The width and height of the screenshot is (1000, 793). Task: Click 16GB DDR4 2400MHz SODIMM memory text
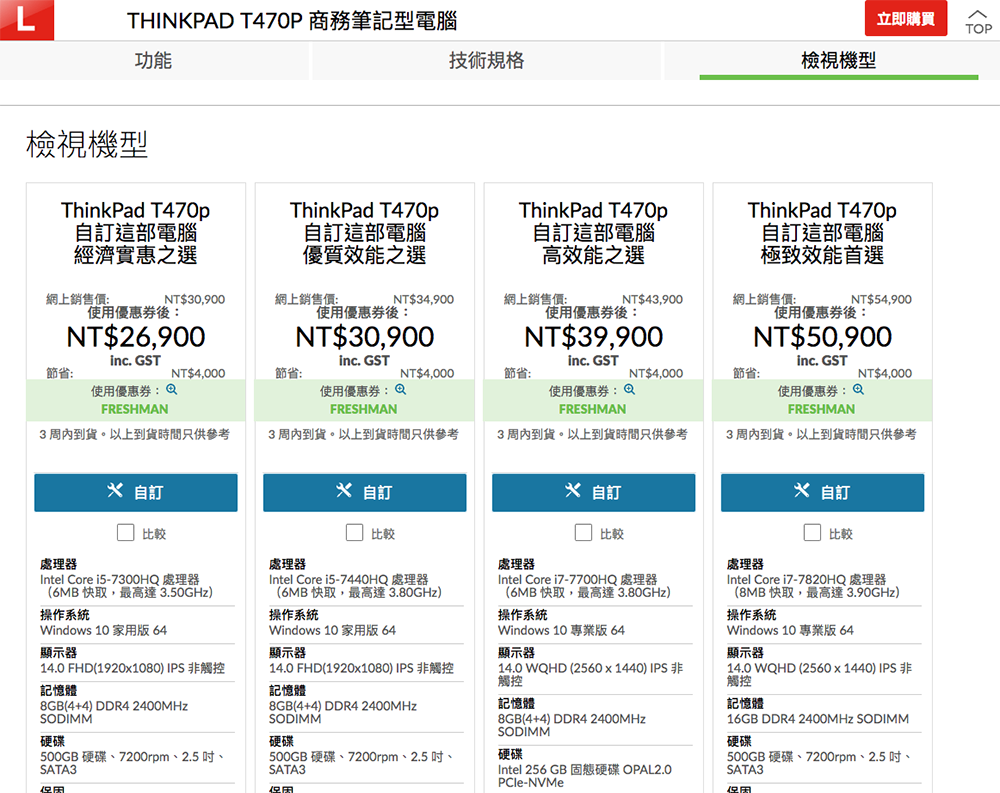point(818,719)
